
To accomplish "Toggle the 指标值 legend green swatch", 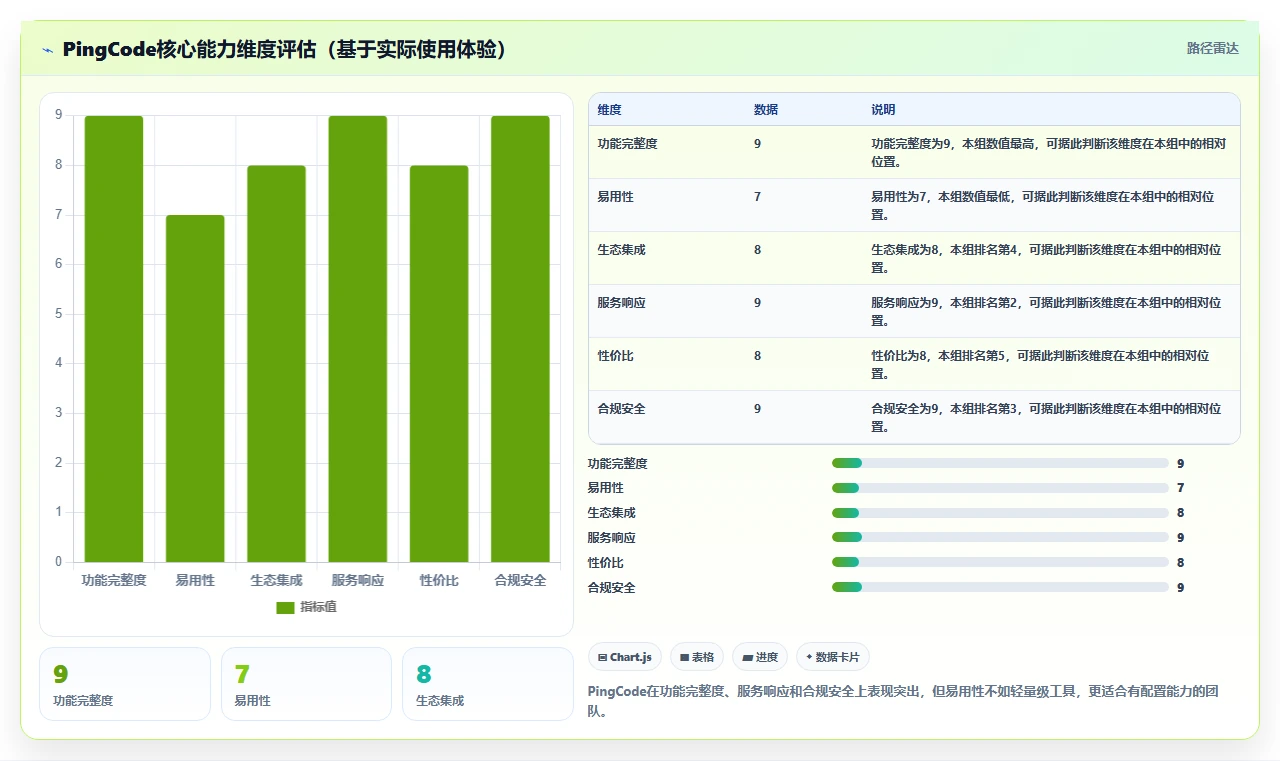I will (285, 607).
